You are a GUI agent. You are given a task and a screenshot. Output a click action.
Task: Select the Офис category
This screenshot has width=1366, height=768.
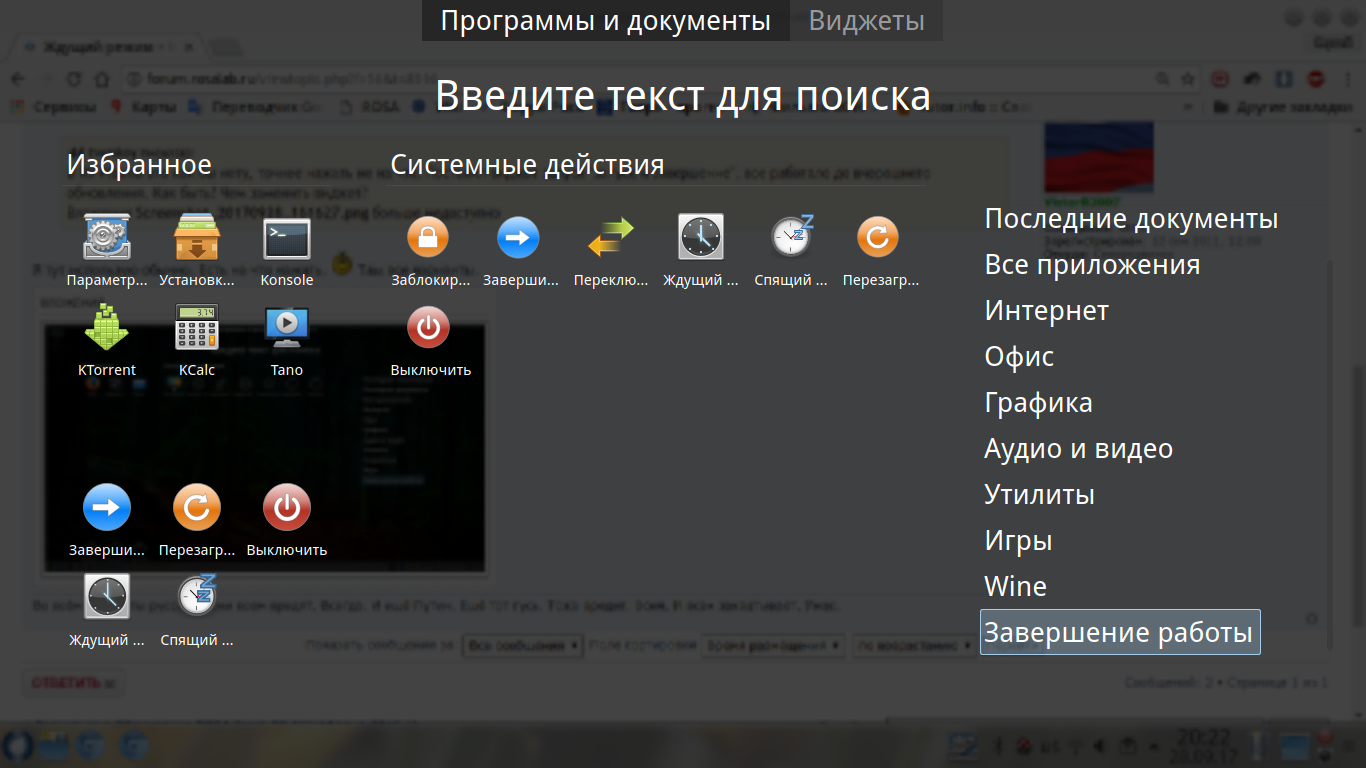(1019, 356)
